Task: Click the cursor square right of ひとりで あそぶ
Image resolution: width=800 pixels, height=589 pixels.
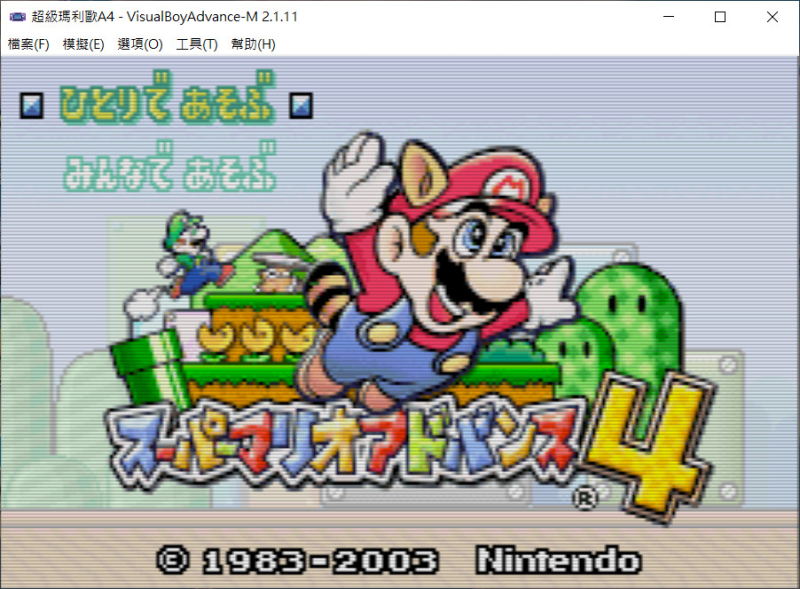Action: click(301, 106)
